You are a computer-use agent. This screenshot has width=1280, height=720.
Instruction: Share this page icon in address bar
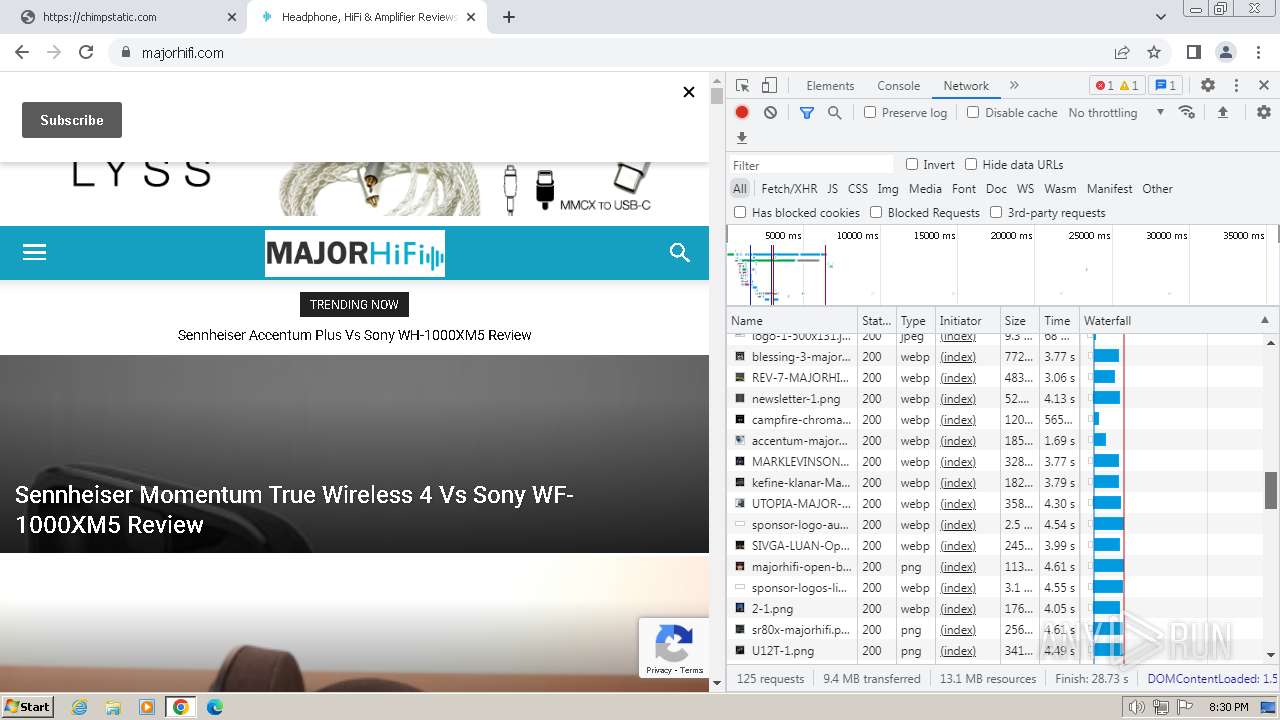click(1122, 52)
